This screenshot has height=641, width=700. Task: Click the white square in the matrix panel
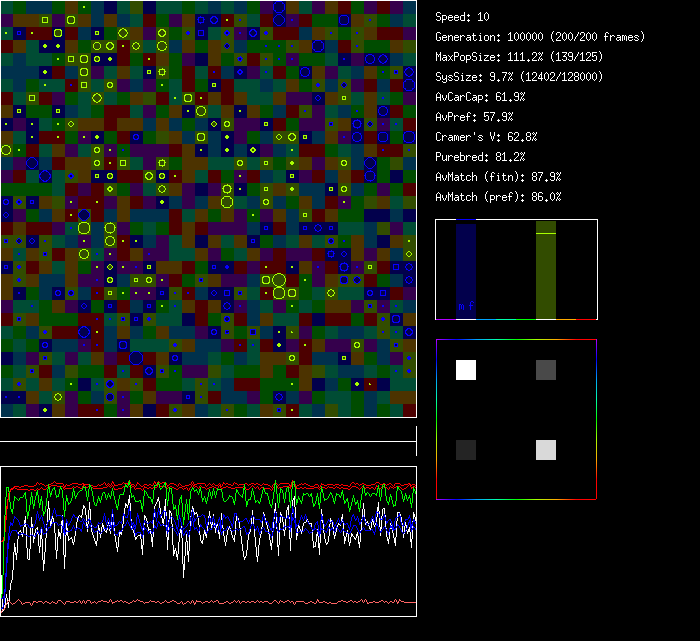pos(466,370)
